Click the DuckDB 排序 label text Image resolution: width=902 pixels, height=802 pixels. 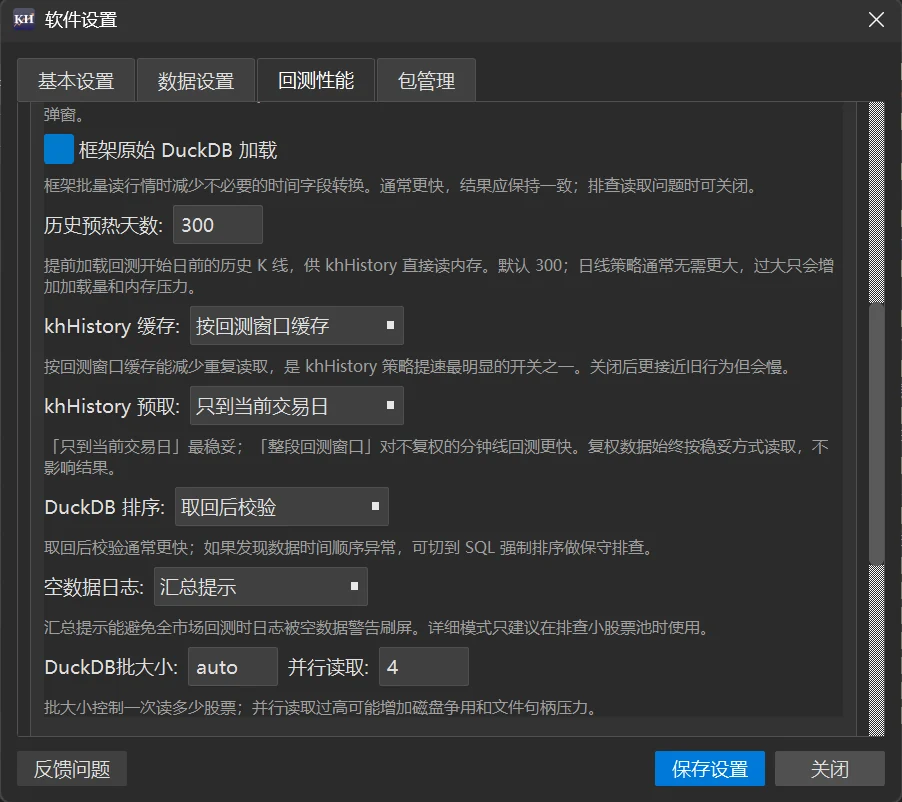105,507
